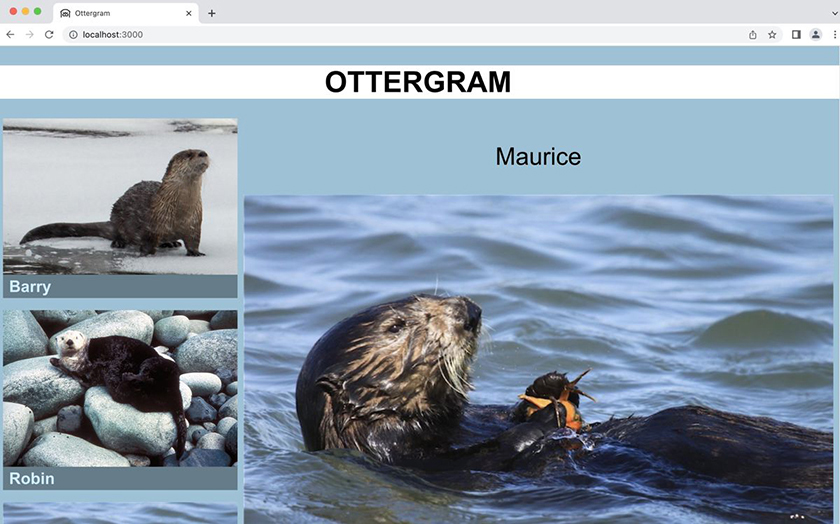840x524 pixels.
Task: Go back using the browser back arrow
Action: pos(10,34)
